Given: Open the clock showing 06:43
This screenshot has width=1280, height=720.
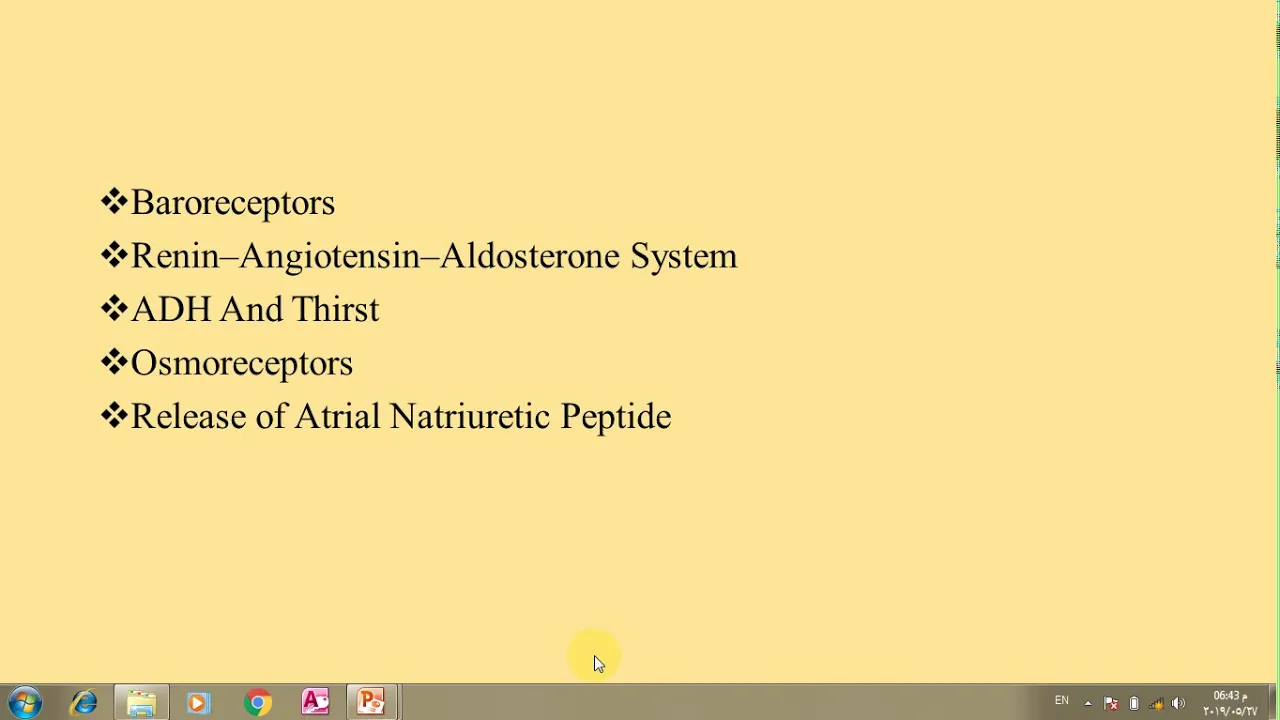Looking at the screenshot, I should 1230,703.
